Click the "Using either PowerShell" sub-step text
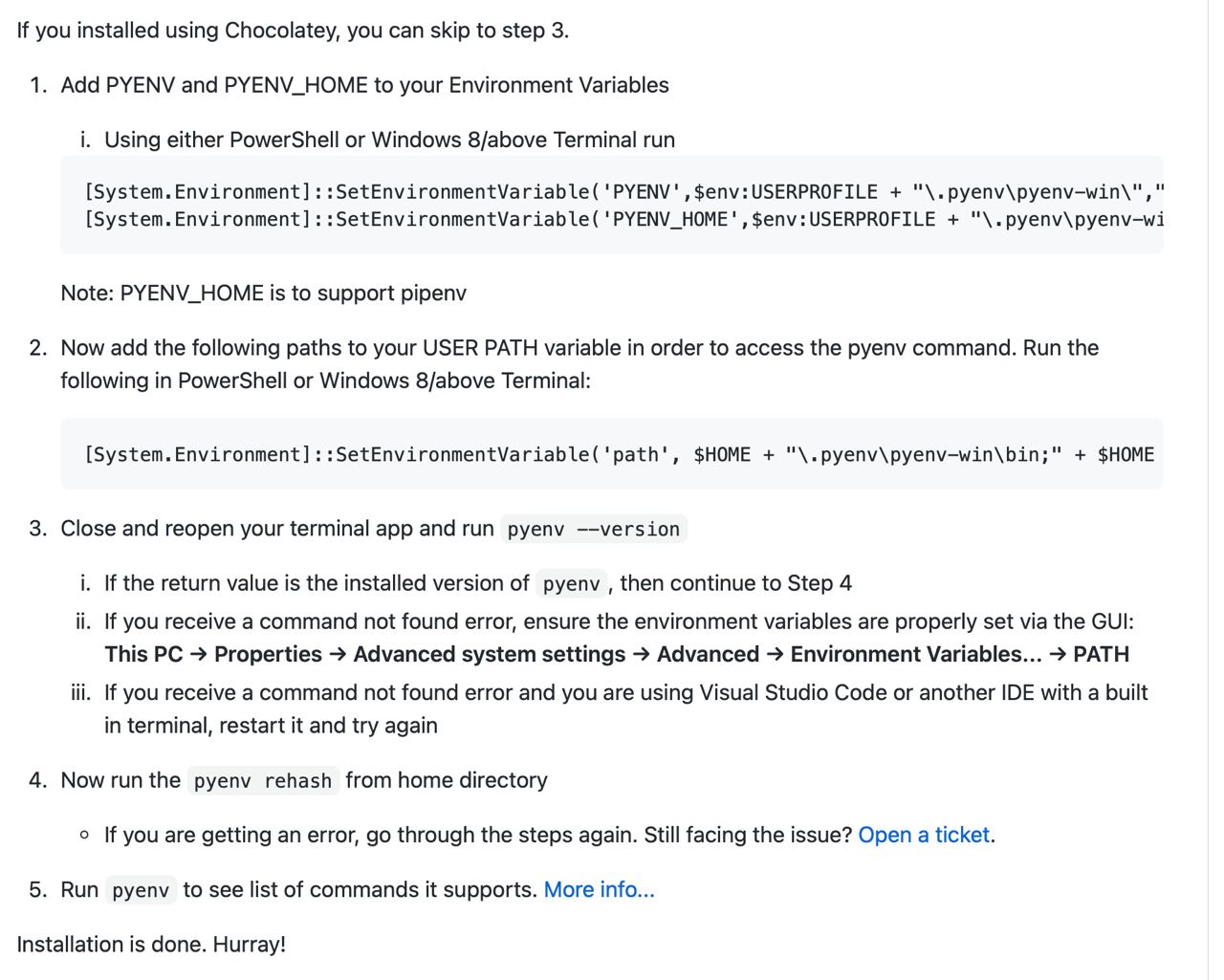 (x=389, y=140)
